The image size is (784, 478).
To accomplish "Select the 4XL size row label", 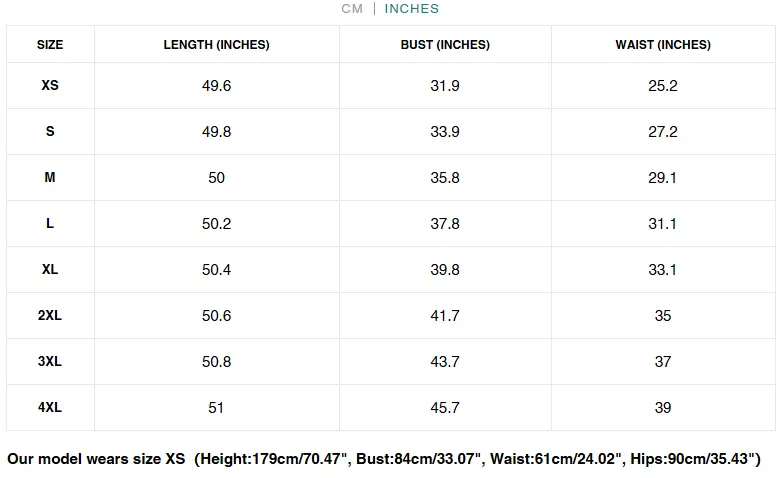I will pos(50,408).
